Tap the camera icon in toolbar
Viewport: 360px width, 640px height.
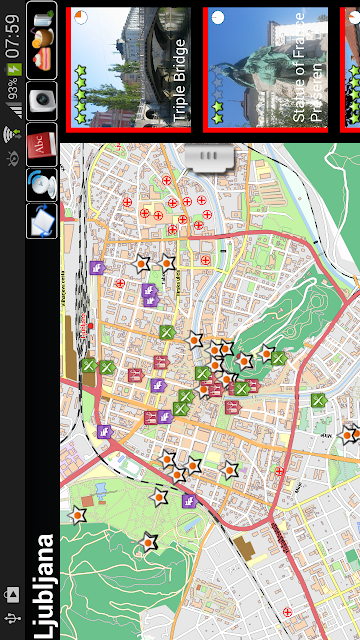tap(42, 101)
